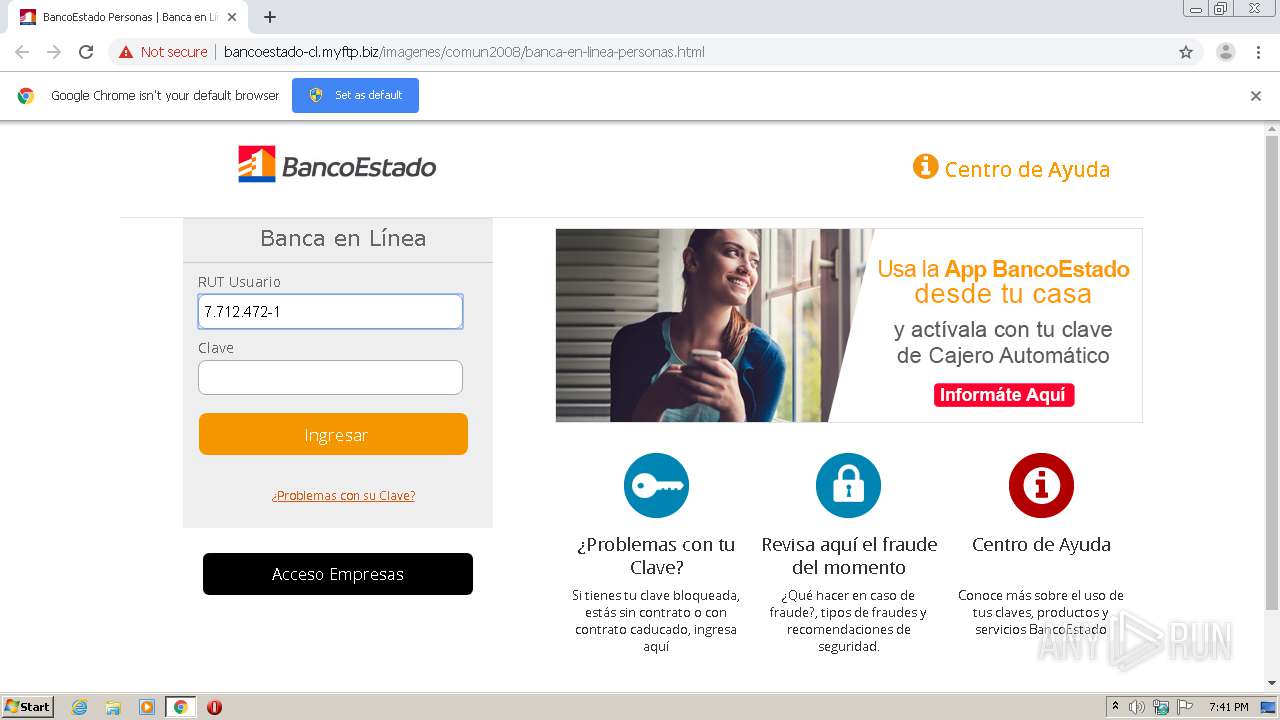Image resolution: width=1280 pixels, height=720 pixels.
Task: Click the Chrome taskbar icon
Action: tap(180, 707)
